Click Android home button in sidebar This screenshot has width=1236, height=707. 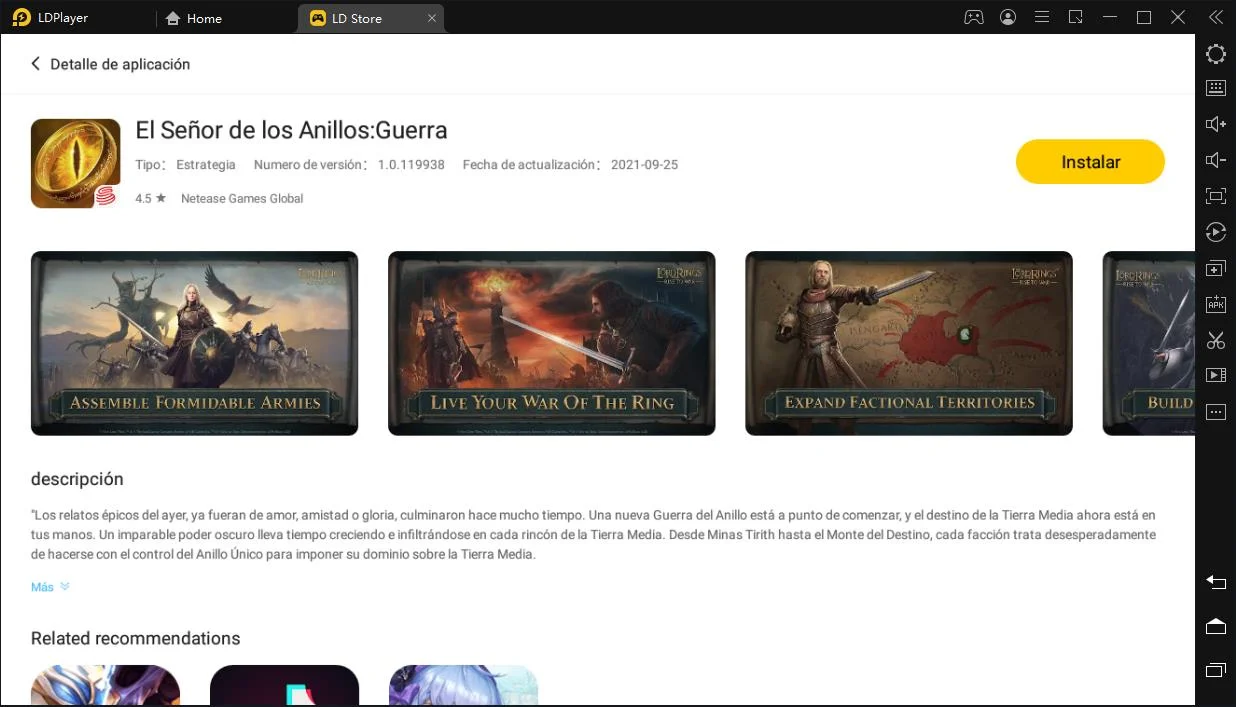[x=1216, y=626]
